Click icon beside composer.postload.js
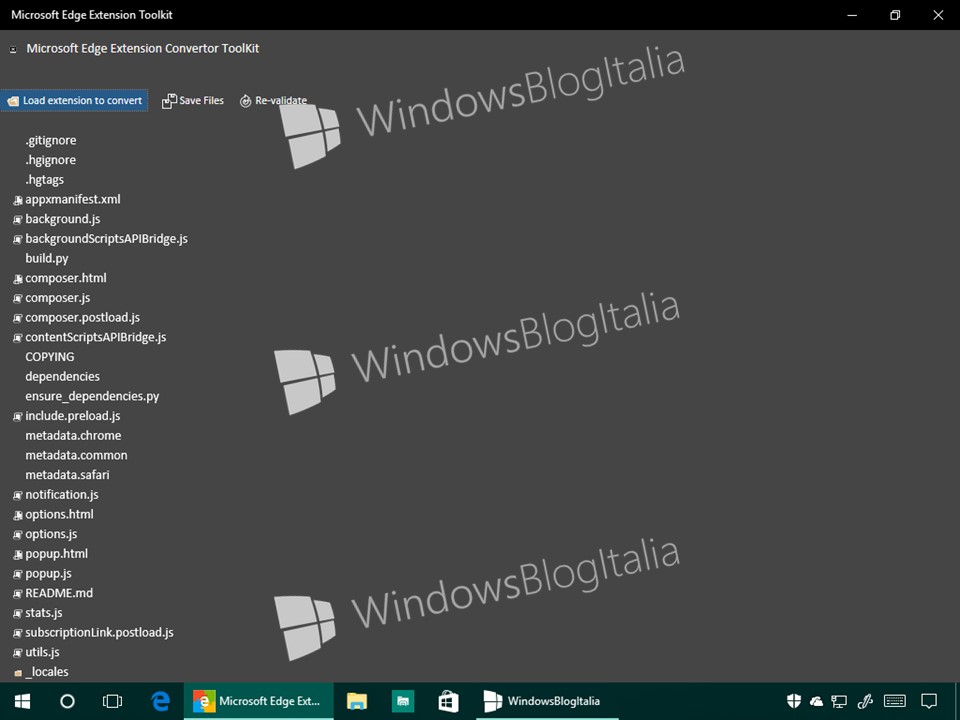The width and height of the screenshot is (960, 720). pos(18,318)
